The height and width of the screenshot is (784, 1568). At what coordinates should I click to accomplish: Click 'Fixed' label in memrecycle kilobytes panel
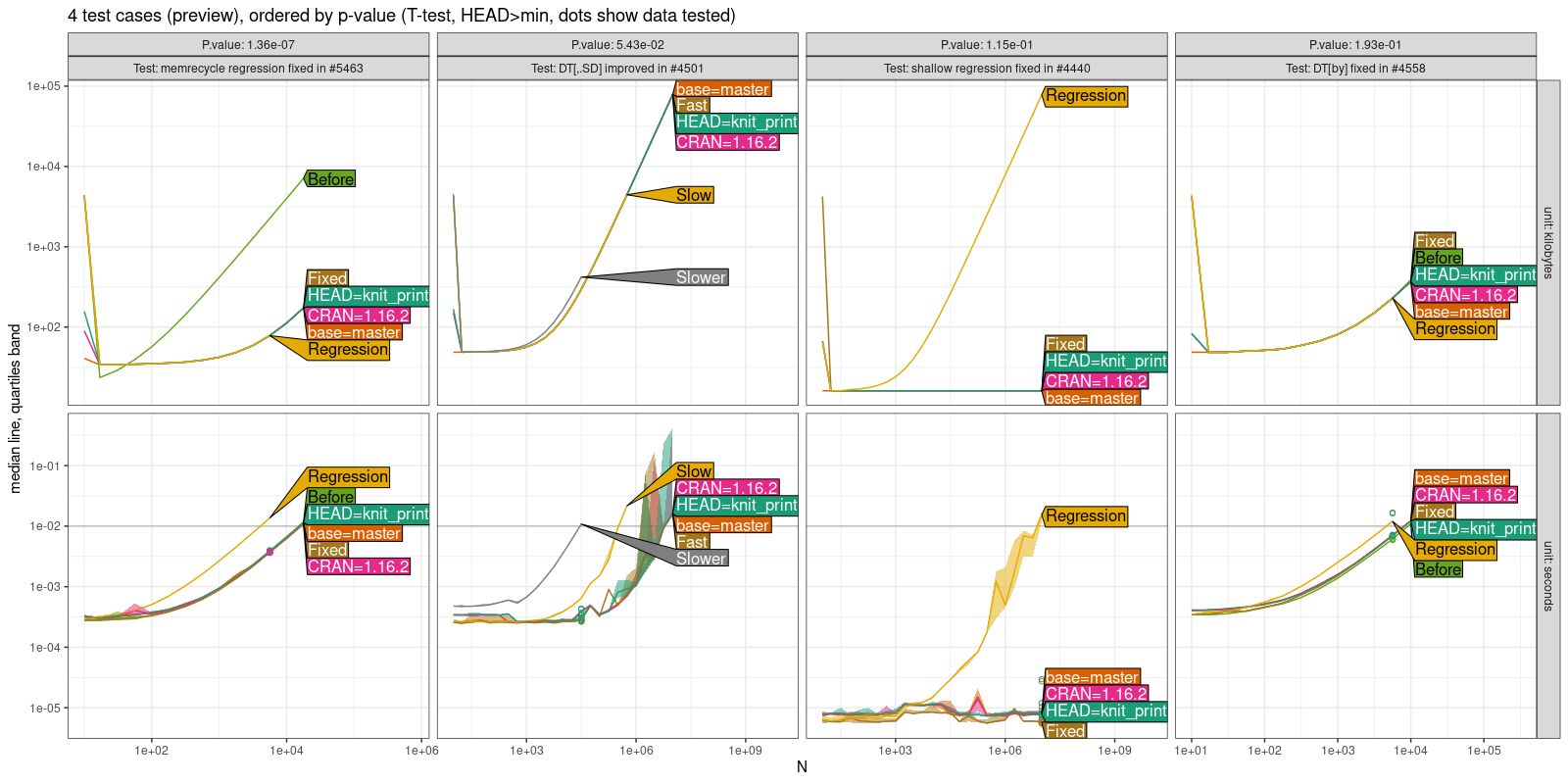click(x=327, y=278)
